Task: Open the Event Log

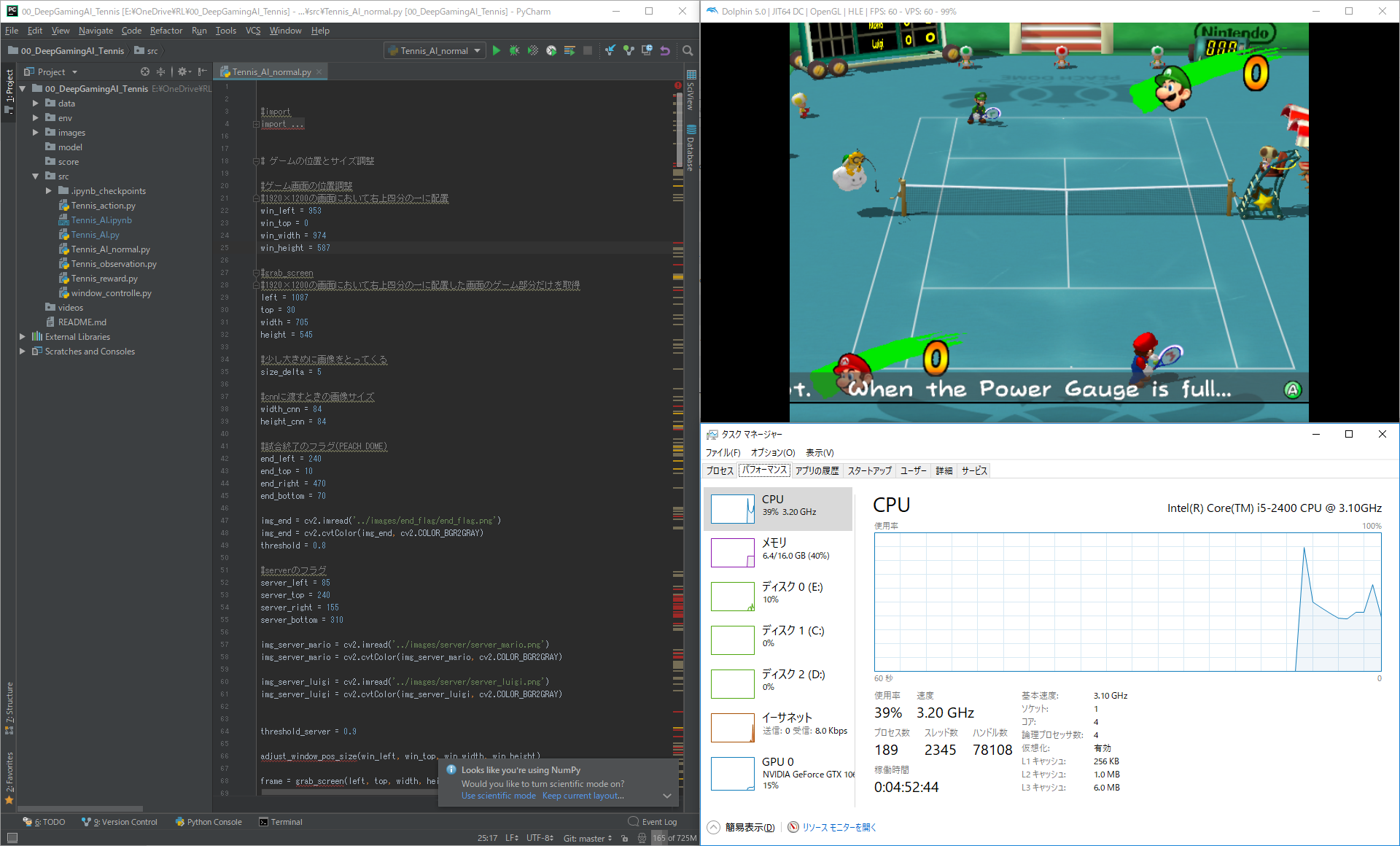Action: pyautogui.click(x=653, y=822)
